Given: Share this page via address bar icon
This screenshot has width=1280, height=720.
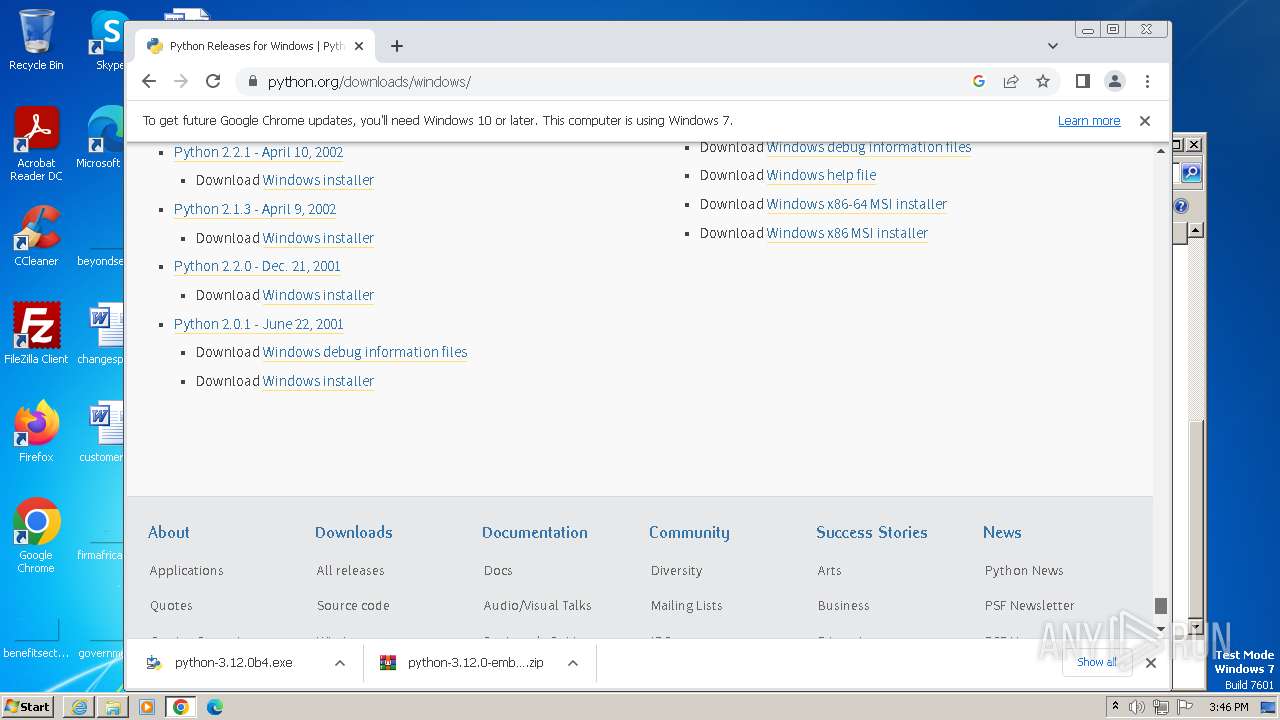Looking at the screenshot, I should coord(1011,81).
